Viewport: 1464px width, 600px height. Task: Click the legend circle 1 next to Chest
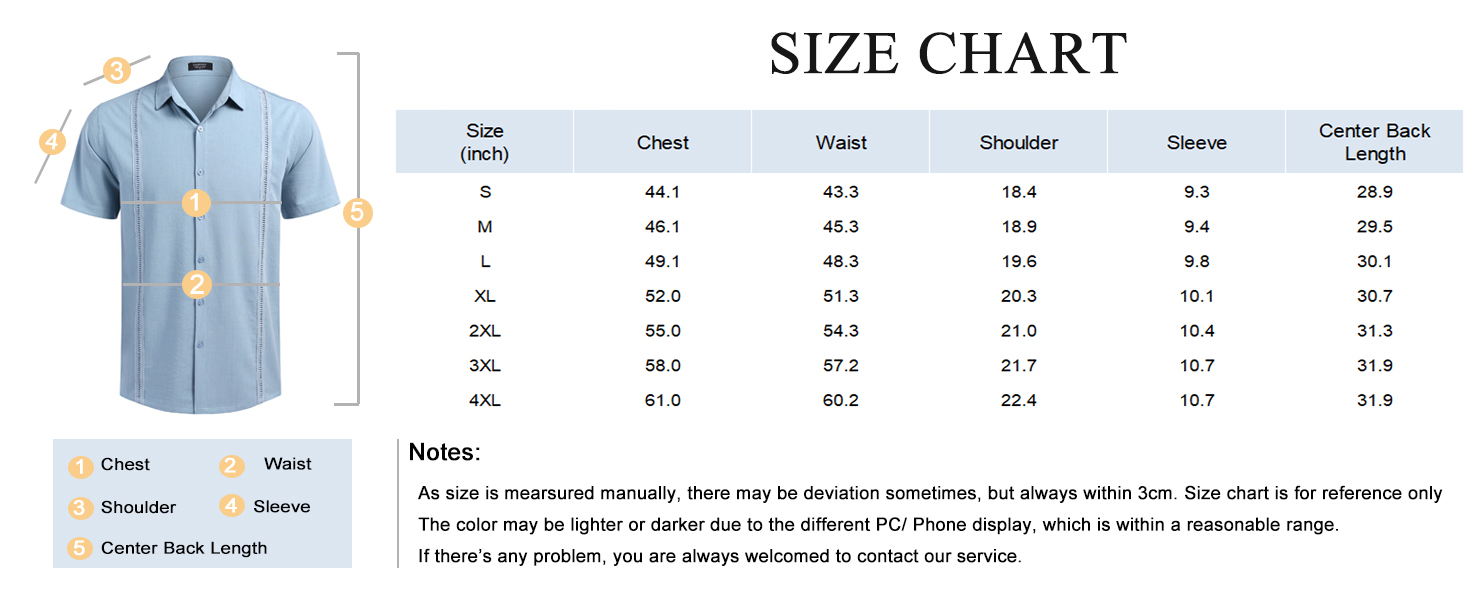pyautogui.click(x=81, y=466)
